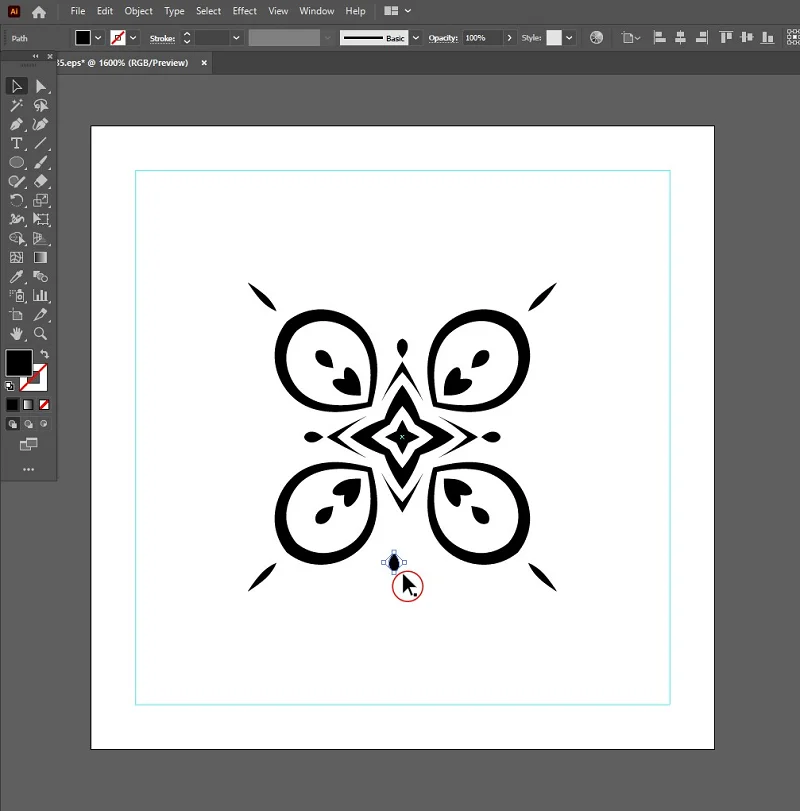
Task: Switch to Draw Inside mode
Action: pos(44,424)
